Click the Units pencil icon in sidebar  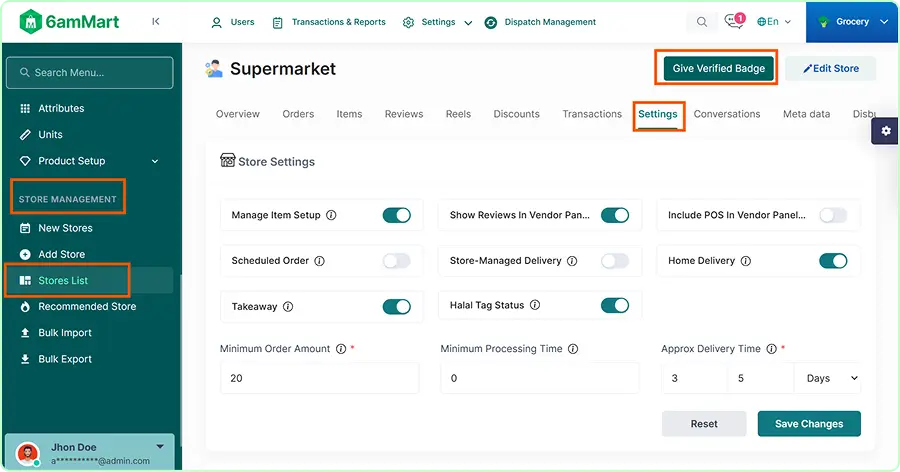tap(25, 135)
